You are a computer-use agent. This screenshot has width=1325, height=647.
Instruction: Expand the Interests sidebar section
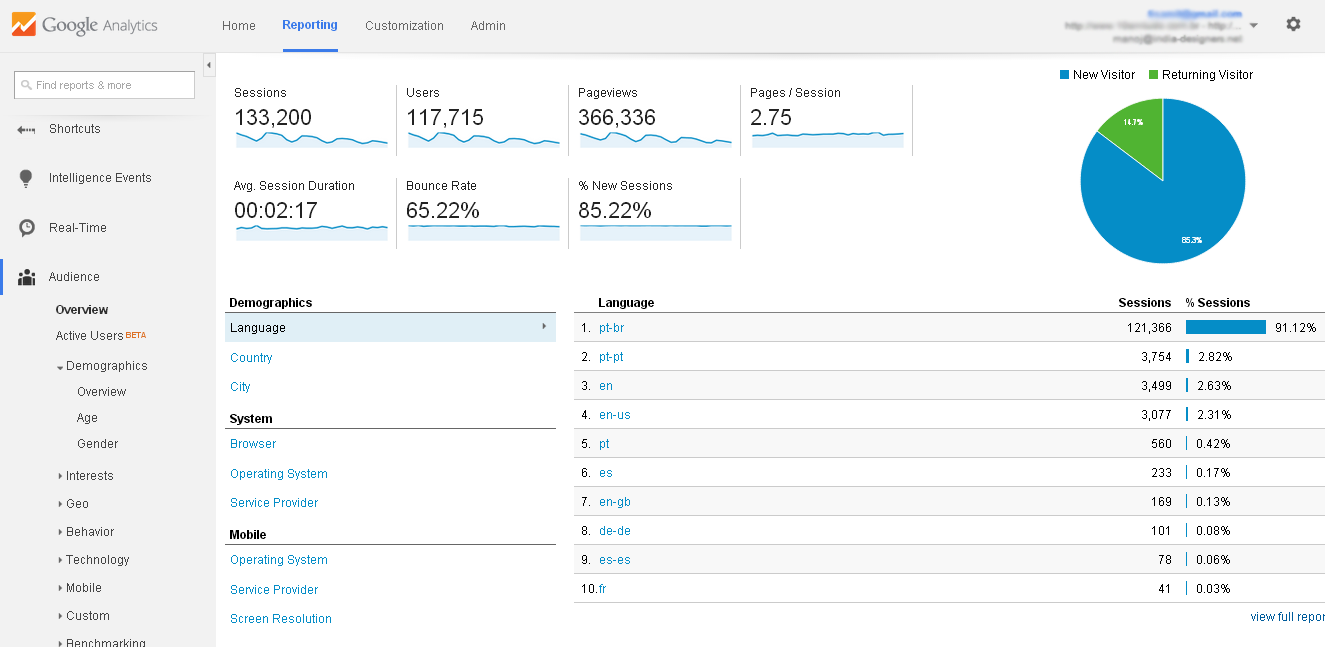61,476
